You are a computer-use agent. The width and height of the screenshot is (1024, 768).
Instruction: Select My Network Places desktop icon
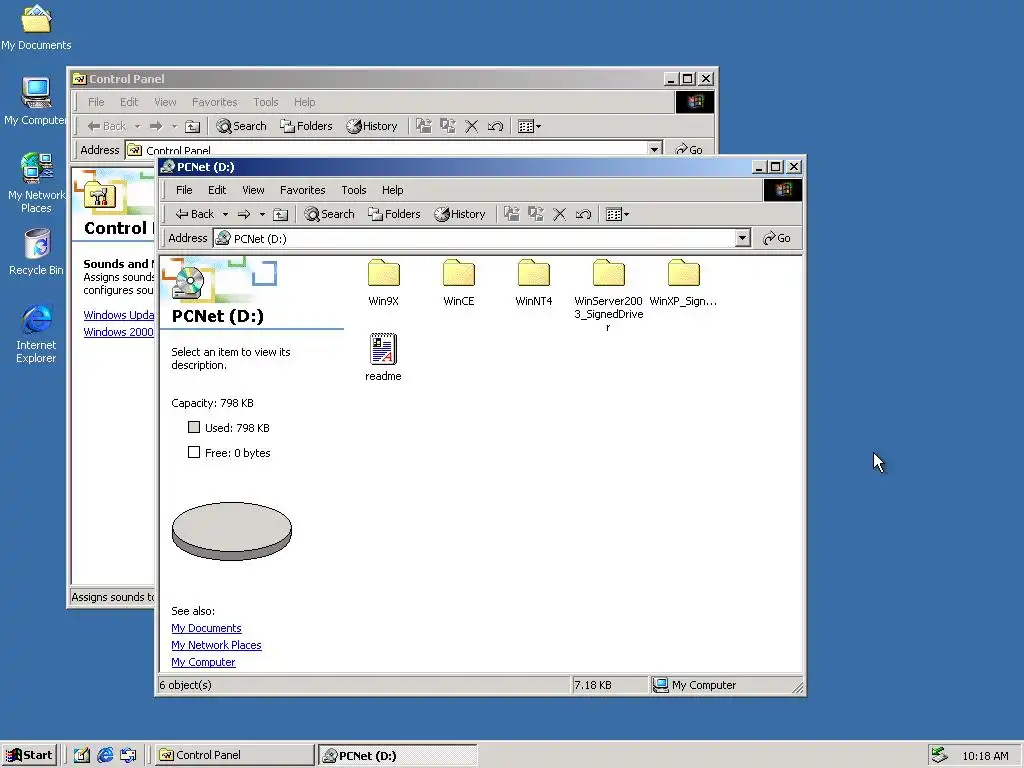coord(36,183)
